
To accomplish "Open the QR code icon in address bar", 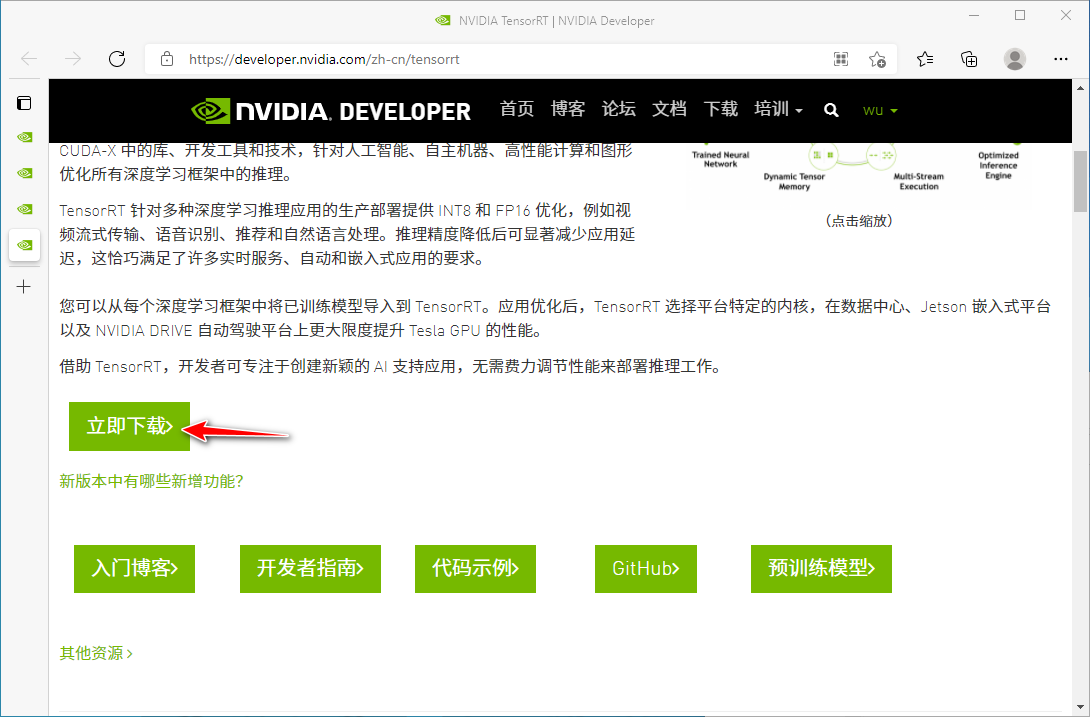I will 841,59.
